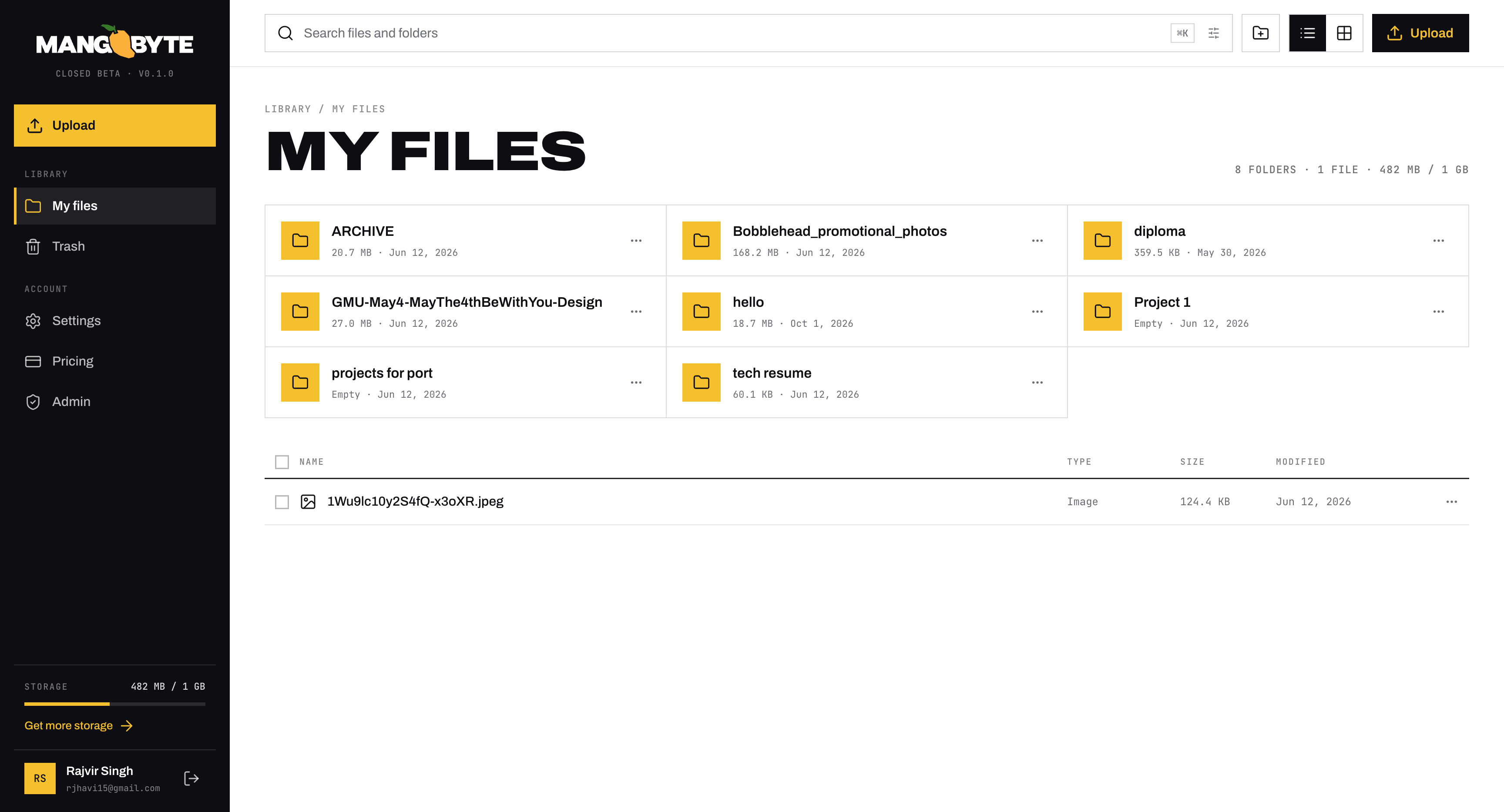1504x812 pixels.
Task: Open Admin section in sidebar
Action: [x=115, y=402]
